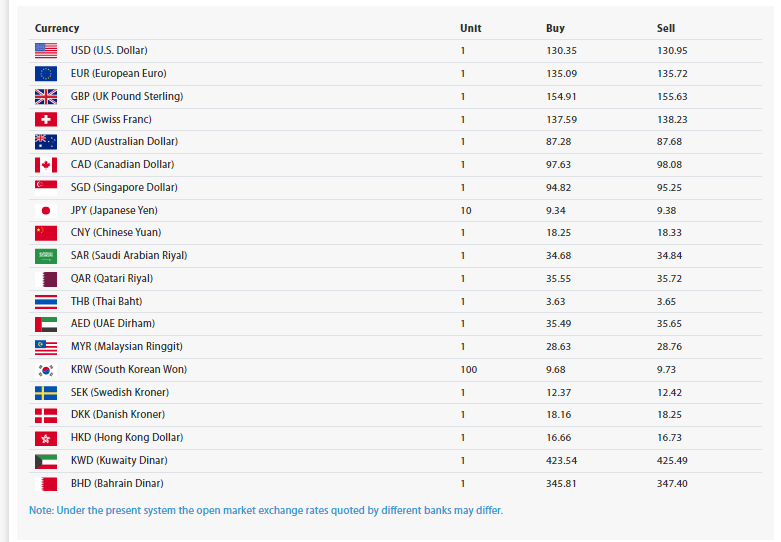Click the Japanese flag icon
Image resolution: width=781 pixels, height=542 pixels.
46,210
